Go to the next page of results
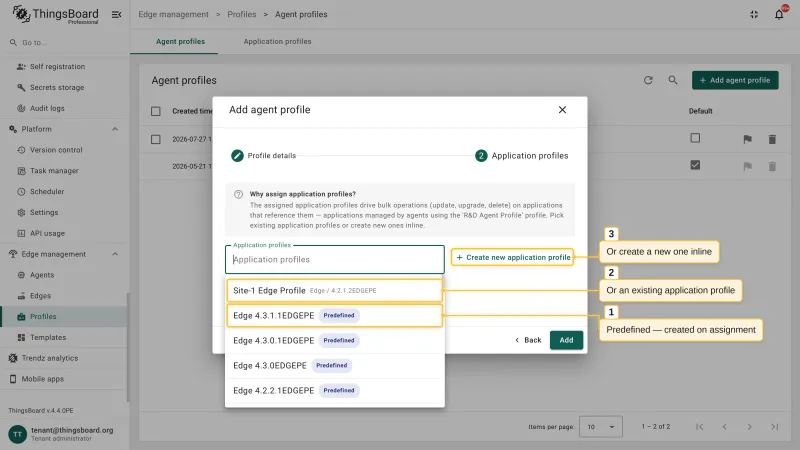The width and height of the screenshot is (800, 450). 749,427
